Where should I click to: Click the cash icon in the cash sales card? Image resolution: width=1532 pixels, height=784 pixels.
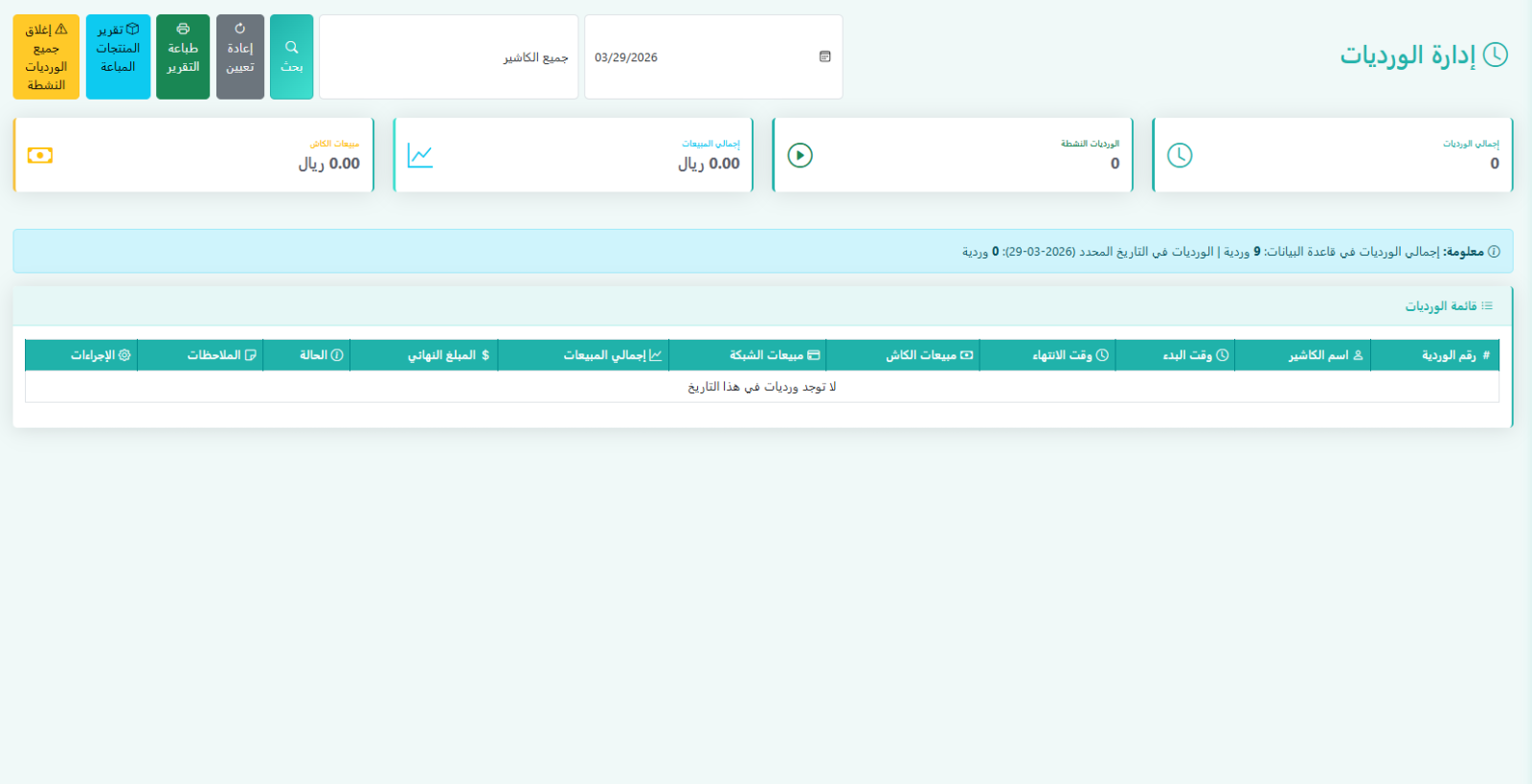click(40, 155)
